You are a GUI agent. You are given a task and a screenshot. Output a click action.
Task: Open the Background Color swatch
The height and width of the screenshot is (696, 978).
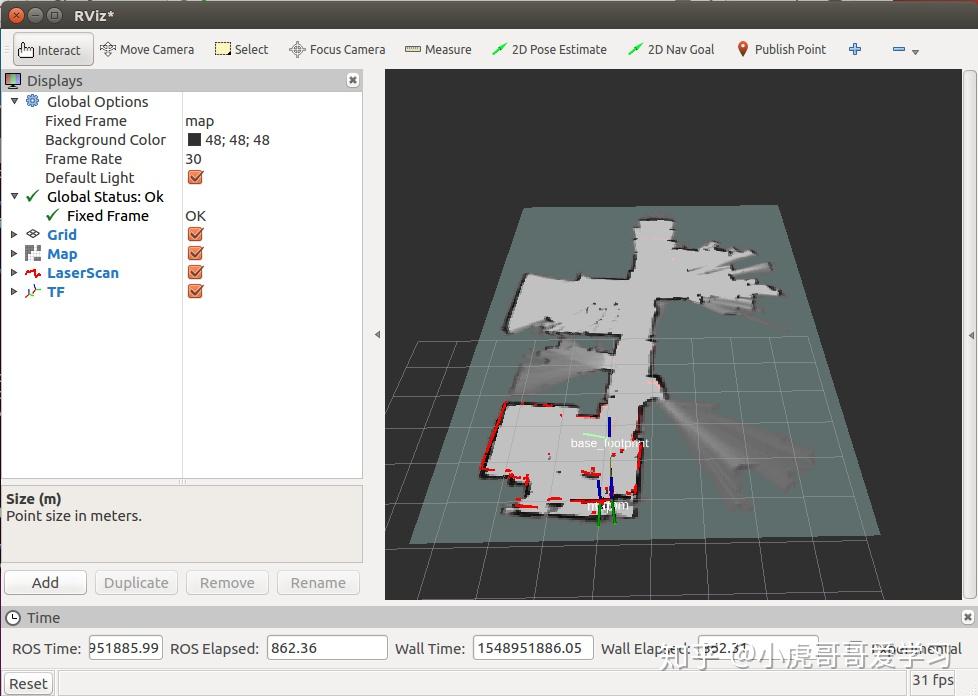pos(194,140)
